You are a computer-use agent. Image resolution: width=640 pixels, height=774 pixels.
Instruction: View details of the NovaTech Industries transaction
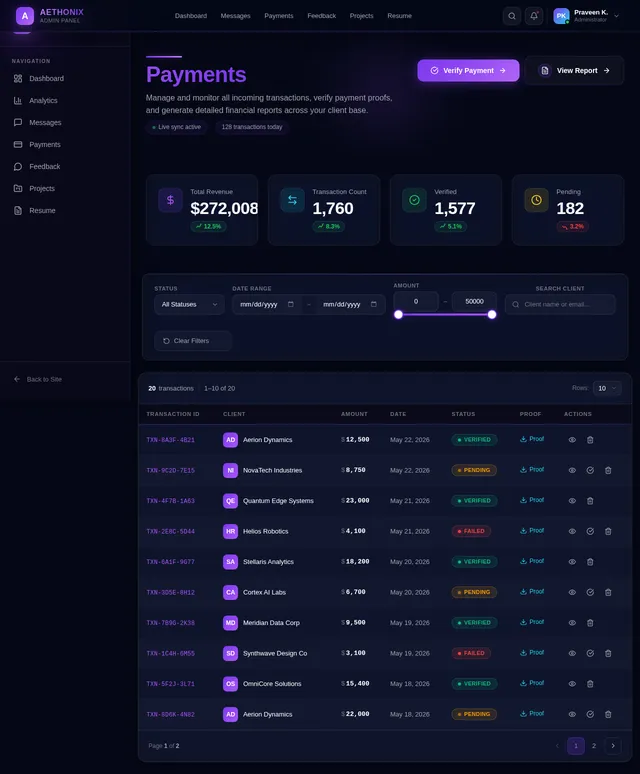(572, 470)
